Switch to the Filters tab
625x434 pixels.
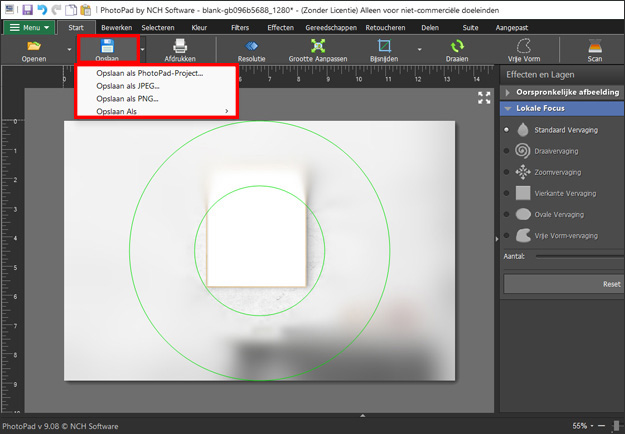(x=240, y=27)
